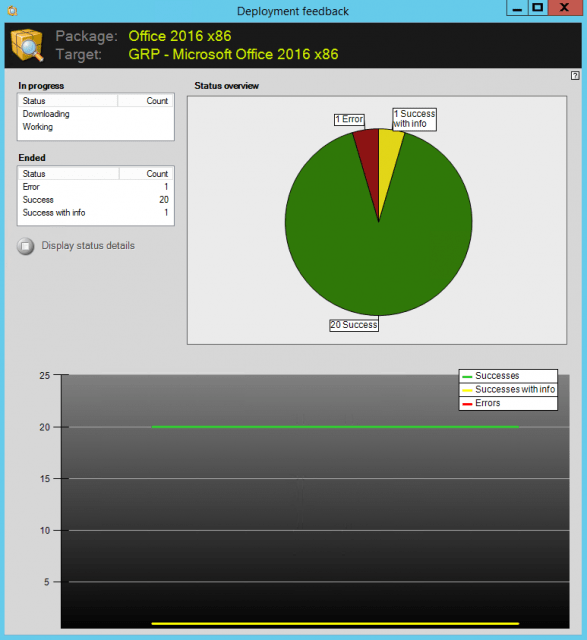Click the Ended Count column header

point(146,173)
